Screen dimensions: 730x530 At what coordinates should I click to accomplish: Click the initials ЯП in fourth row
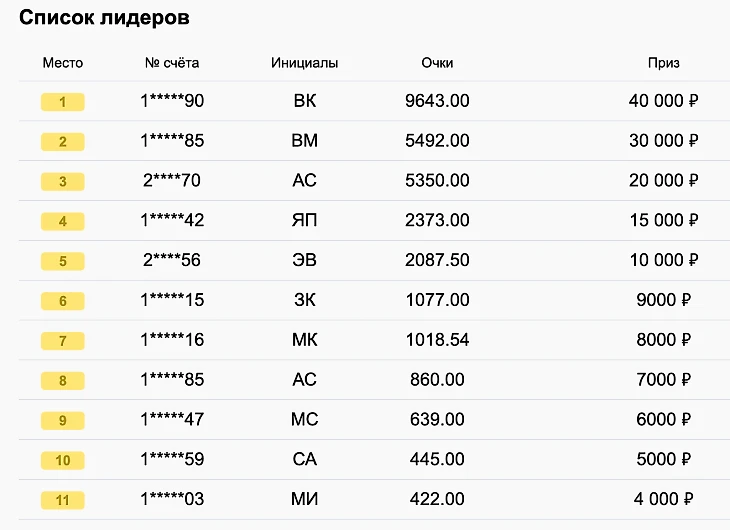tap(304, 220)
